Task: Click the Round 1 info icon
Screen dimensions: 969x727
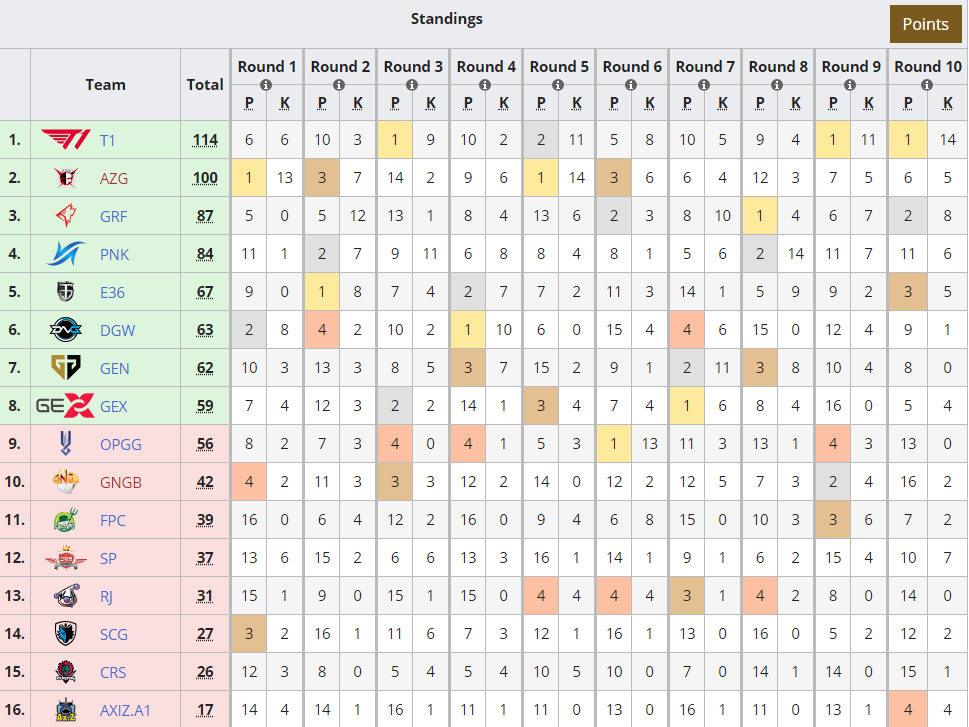Action: point(267,85)
